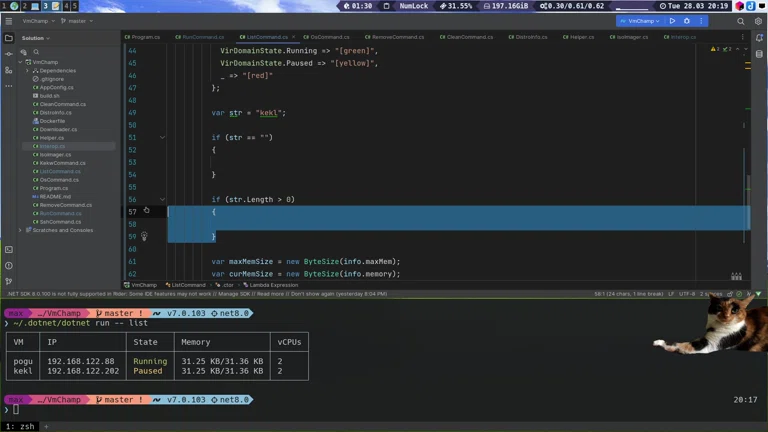Click the locate file icon in Solution panel

click(24, 52)
